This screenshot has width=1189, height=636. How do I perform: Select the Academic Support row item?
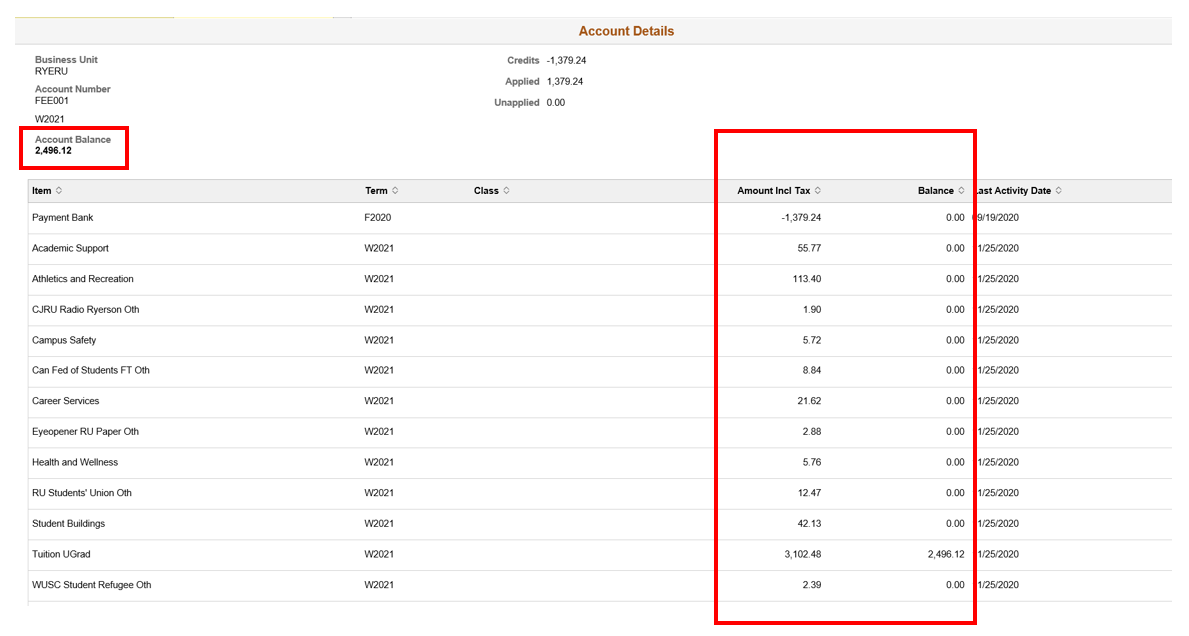[x=70, y=248]
